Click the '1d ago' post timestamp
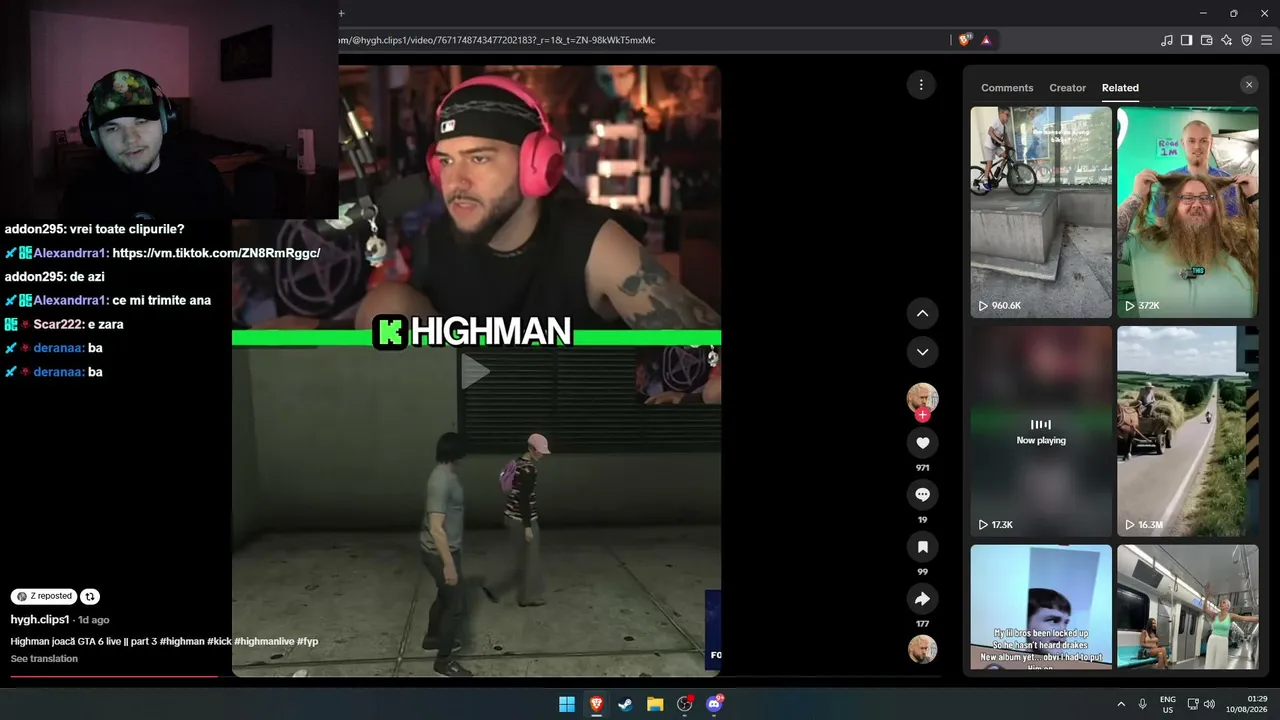Image resolution: width=1280 pixels, height=720 pixels. click(x=93, y=620)
